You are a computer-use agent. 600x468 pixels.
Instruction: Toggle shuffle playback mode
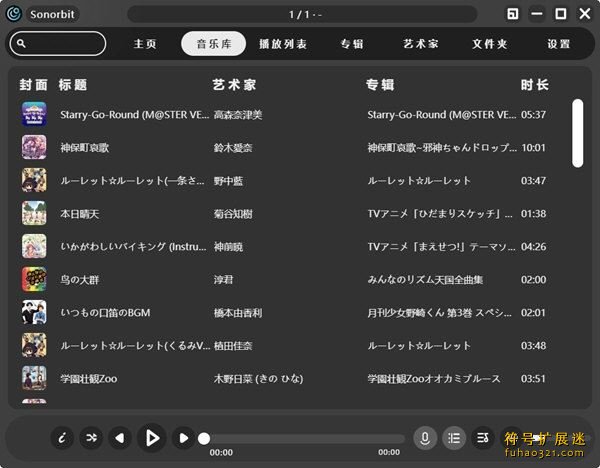[x=91, y=437]
